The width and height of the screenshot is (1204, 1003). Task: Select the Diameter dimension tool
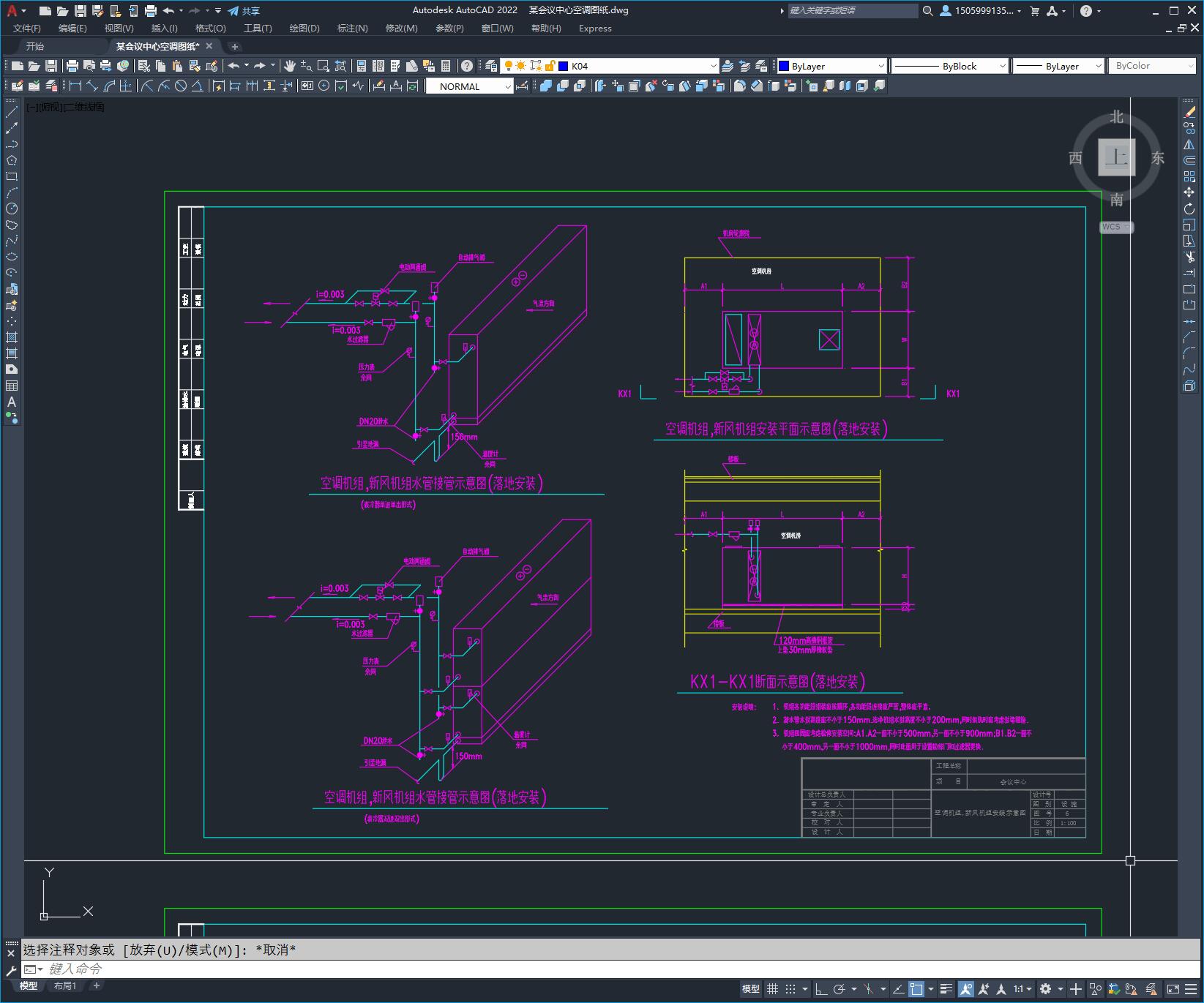click(181, 86)
